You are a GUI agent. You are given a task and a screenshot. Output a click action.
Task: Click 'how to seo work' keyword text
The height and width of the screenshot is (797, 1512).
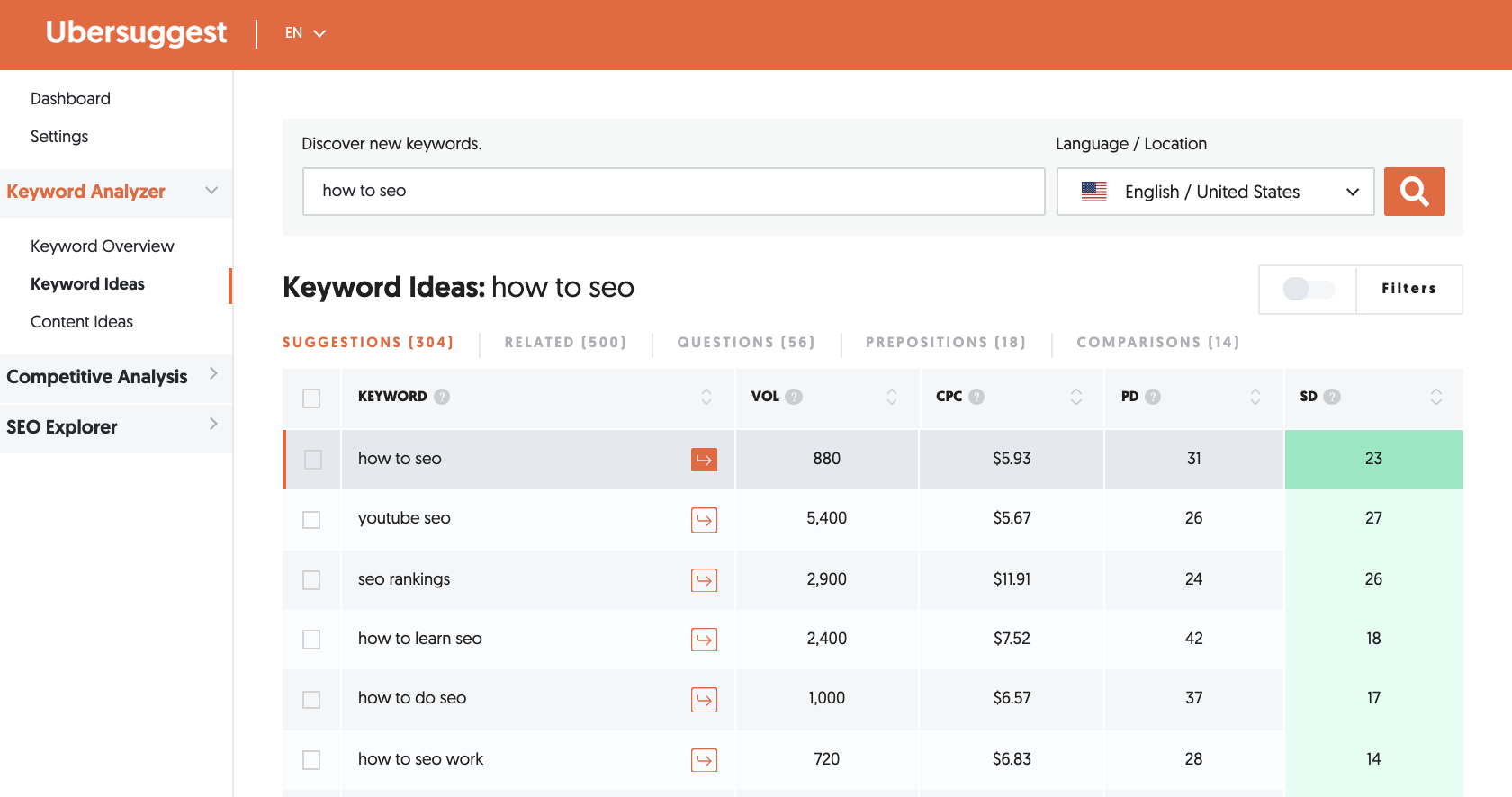point(420,759)
